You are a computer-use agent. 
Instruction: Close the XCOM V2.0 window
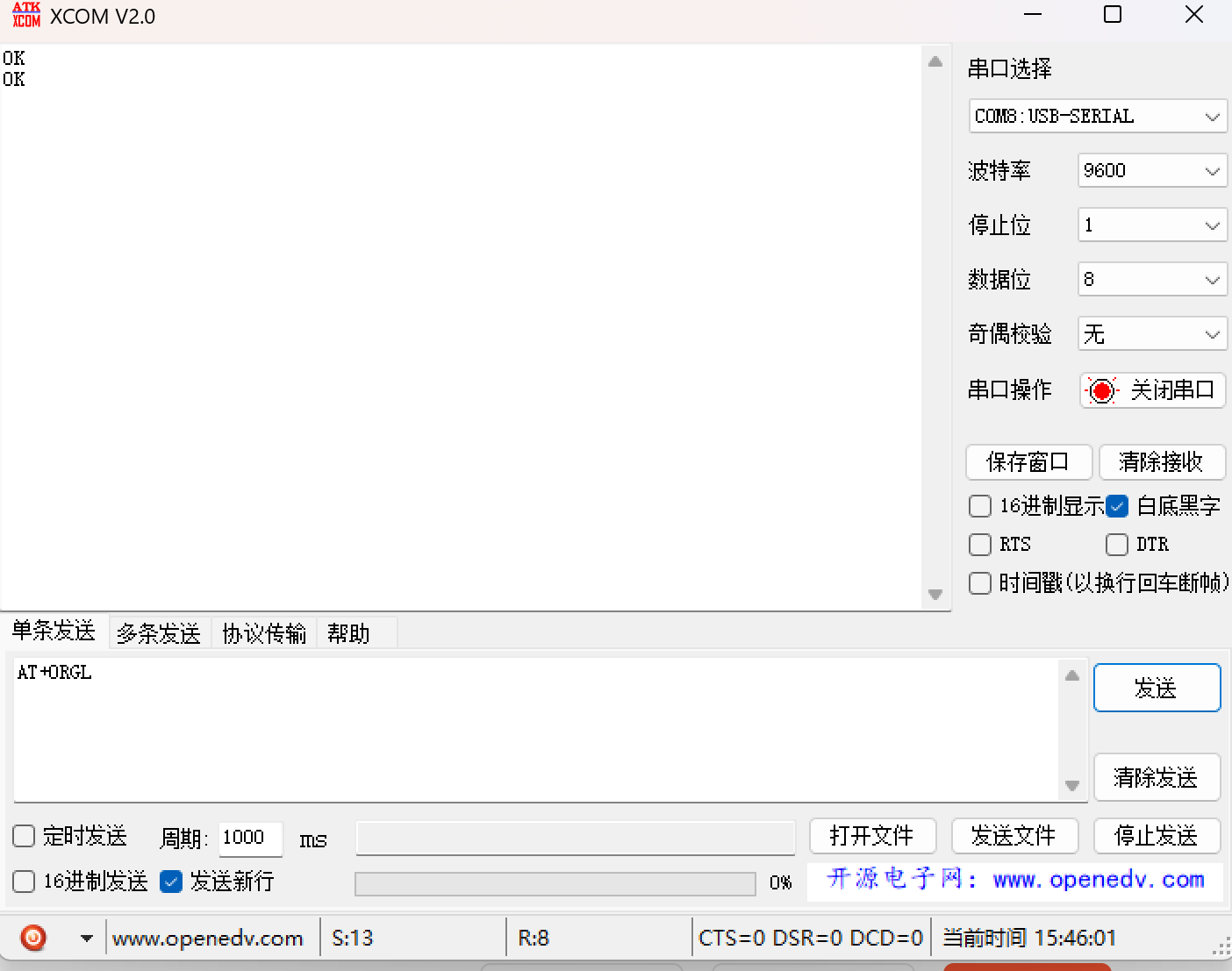click(x=1194, y=15)
